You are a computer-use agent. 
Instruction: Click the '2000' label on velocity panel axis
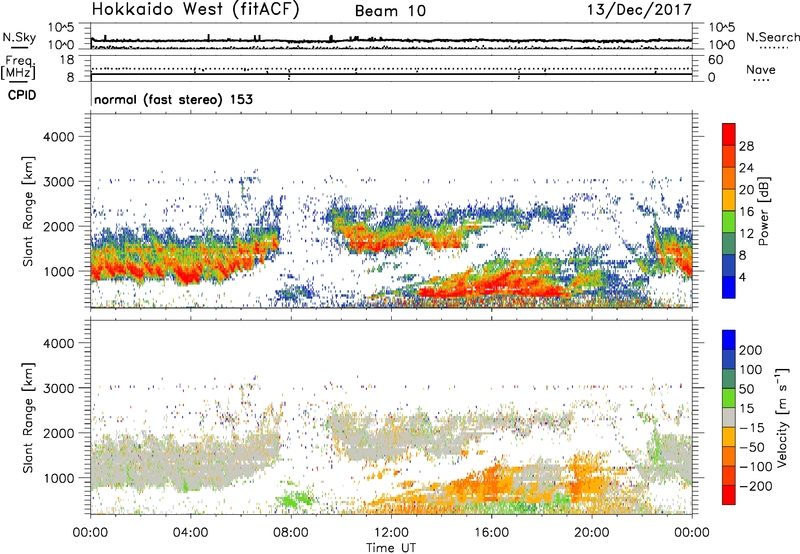58,433
